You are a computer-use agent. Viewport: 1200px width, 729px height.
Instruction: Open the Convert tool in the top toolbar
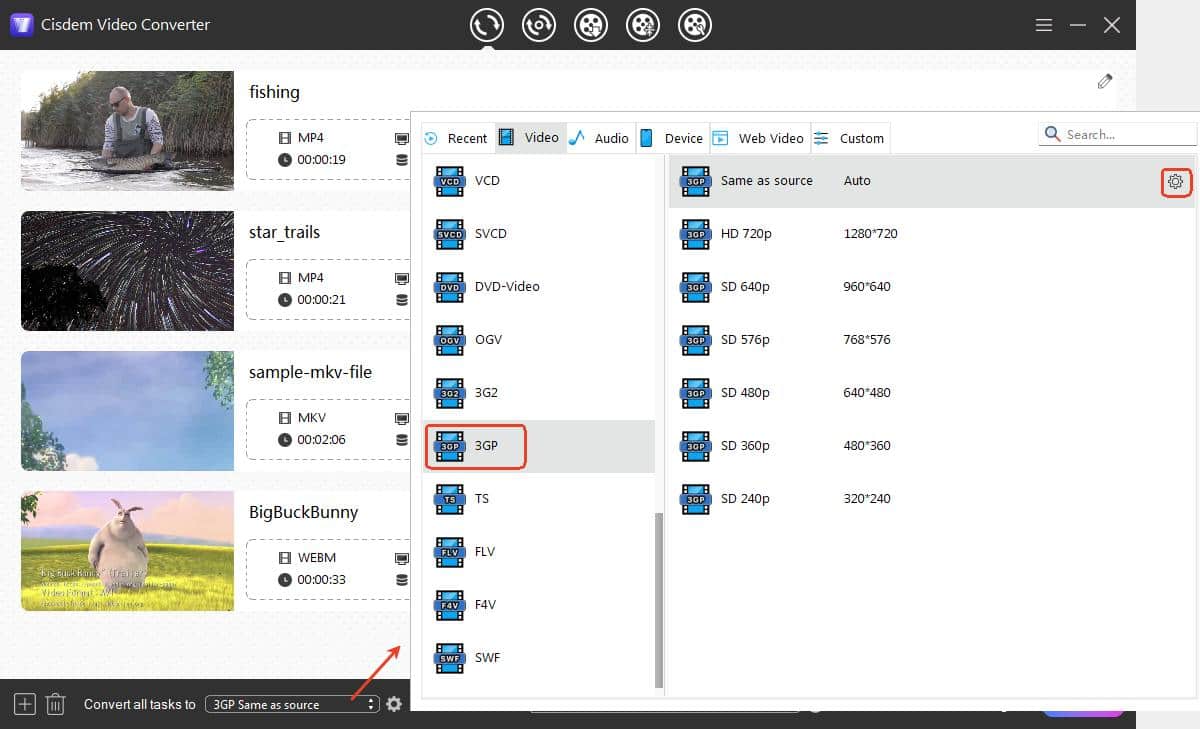[x=487, y=25]
